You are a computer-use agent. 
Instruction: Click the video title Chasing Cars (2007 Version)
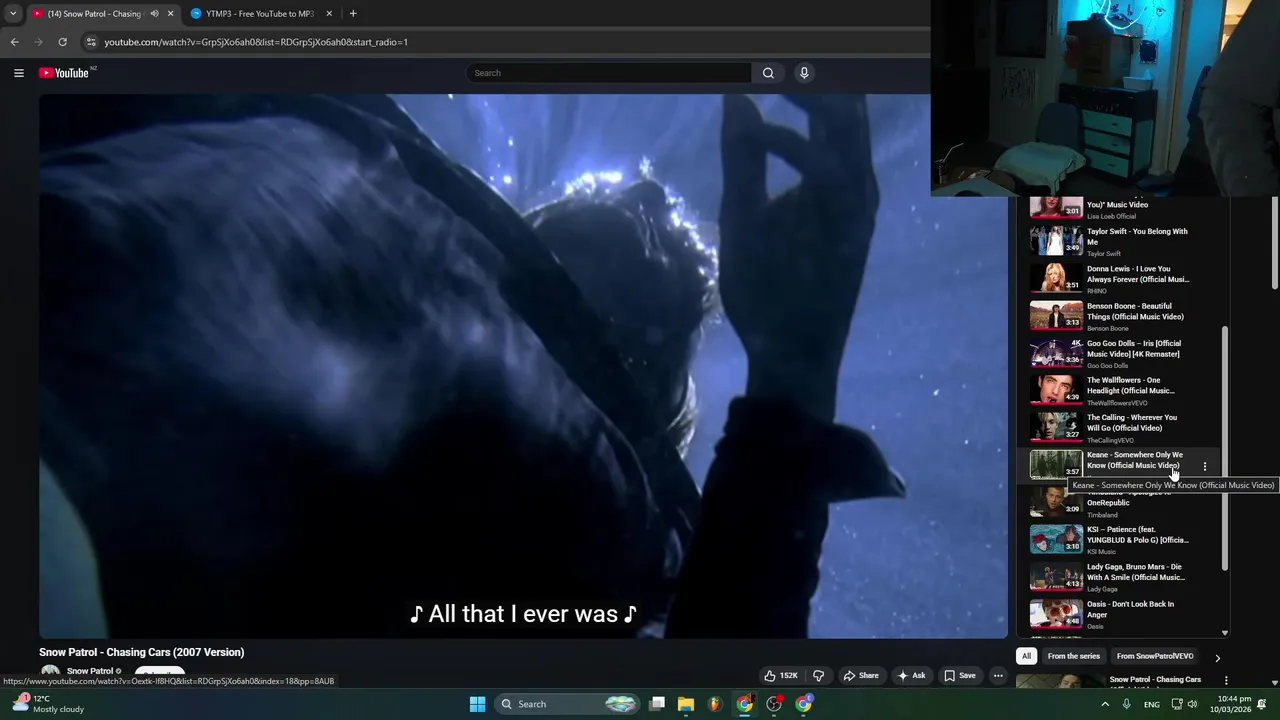(x=141, y=652)
